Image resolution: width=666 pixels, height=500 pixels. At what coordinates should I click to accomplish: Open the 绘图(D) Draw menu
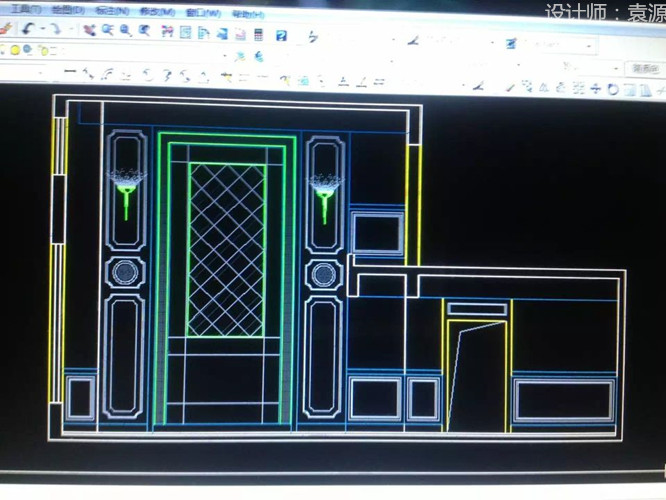point(67,11)
